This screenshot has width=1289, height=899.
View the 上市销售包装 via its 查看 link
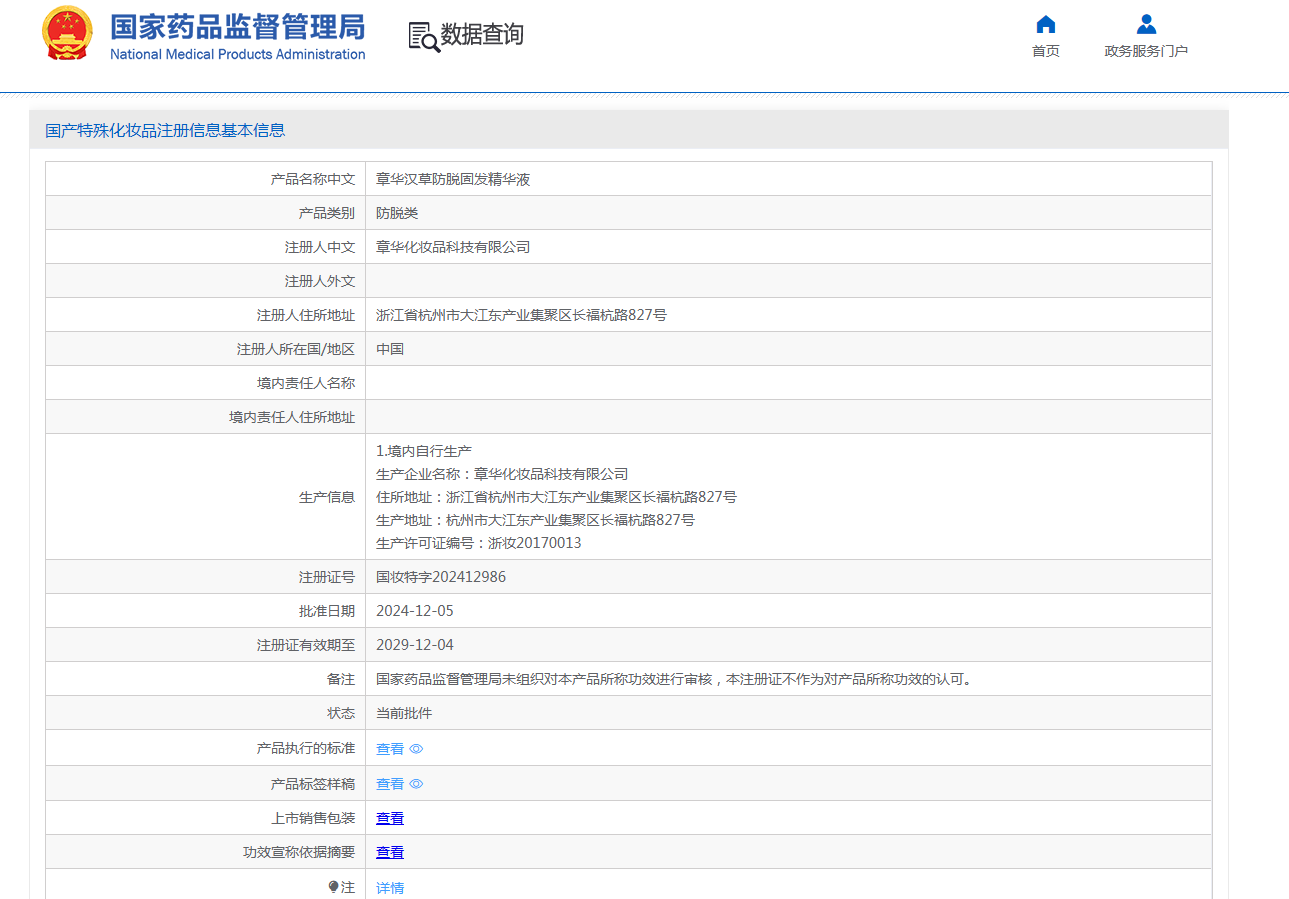[x=390, y=818]
